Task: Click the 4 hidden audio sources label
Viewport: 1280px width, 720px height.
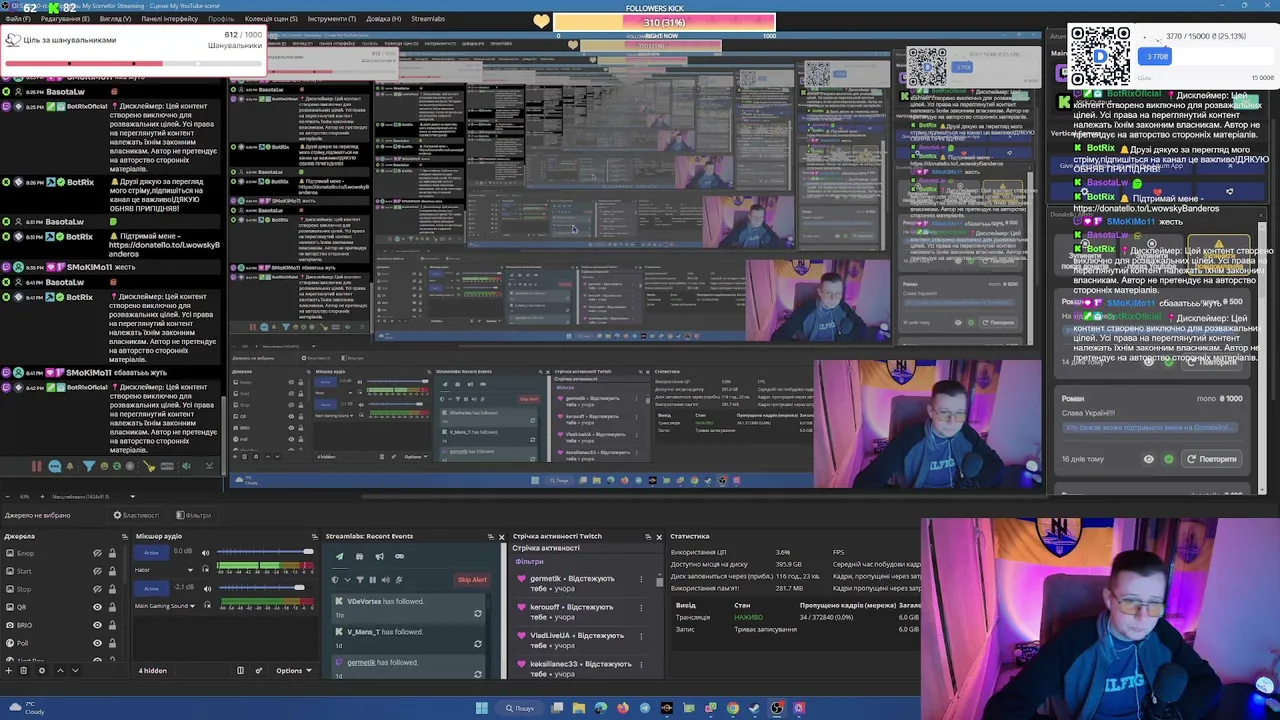Action: click(x=153, y=671)
